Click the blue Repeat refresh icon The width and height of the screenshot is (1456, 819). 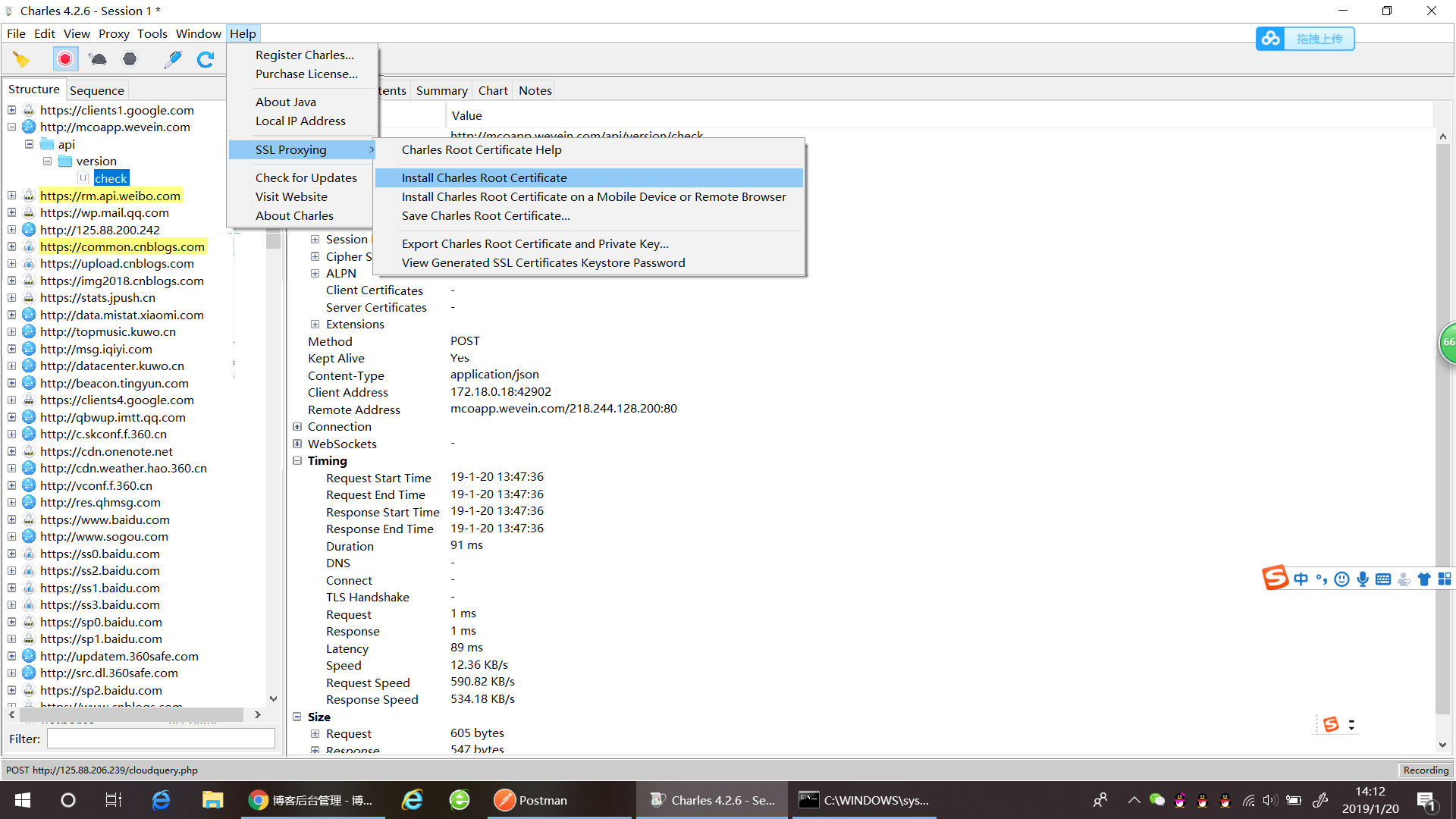point(206,59)
